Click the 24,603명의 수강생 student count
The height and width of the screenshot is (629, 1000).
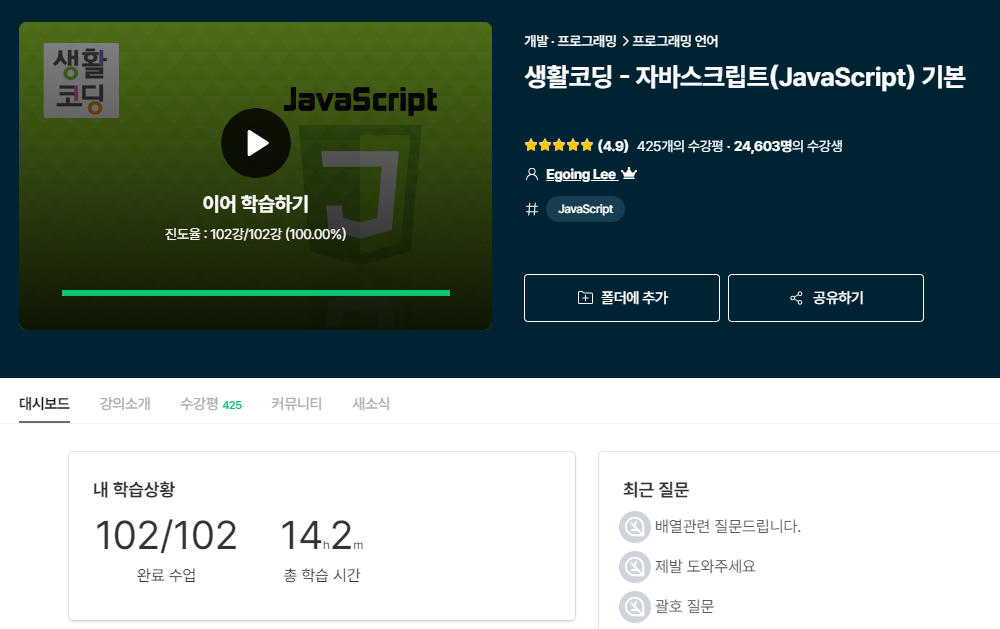pos(788,146)
